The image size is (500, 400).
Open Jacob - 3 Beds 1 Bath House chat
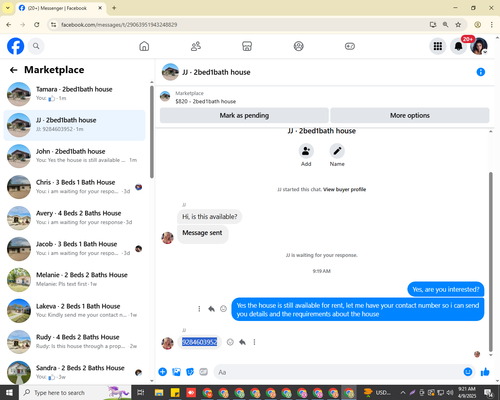coord(74,249)
